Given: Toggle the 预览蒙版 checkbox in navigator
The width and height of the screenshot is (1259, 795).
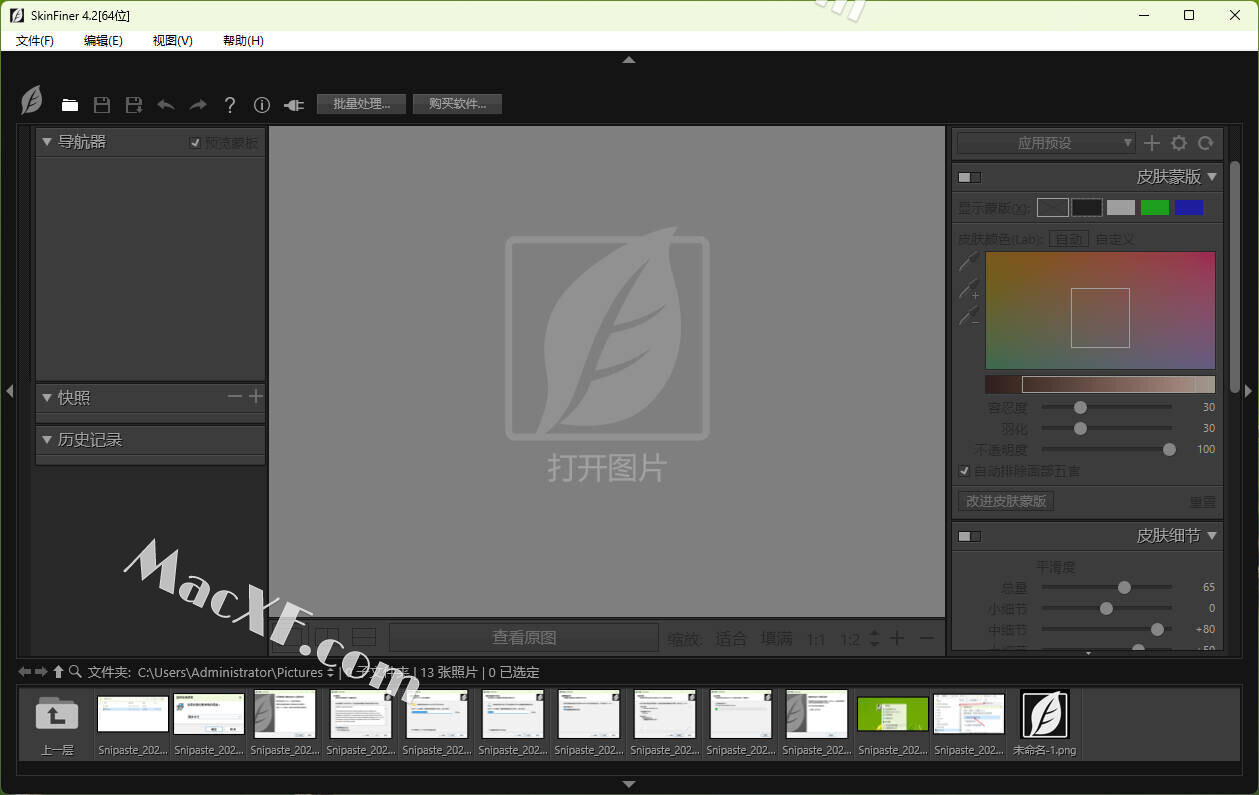Looking at the screenshot, I should [x=196, y=143].
